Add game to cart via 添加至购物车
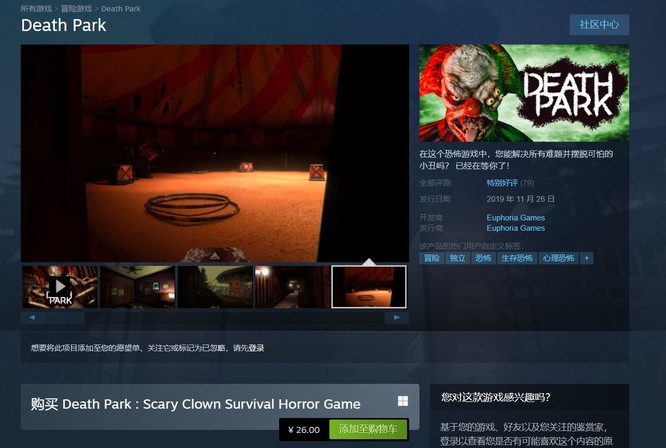Screen dimensions: 666x448 368,430
